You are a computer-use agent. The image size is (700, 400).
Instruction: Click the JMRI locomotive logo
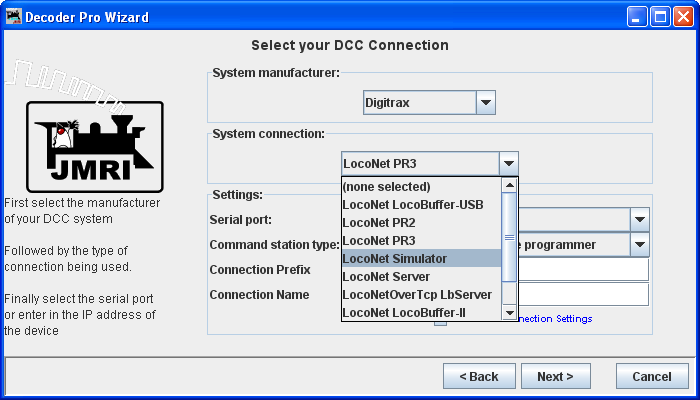coord(97,147)
